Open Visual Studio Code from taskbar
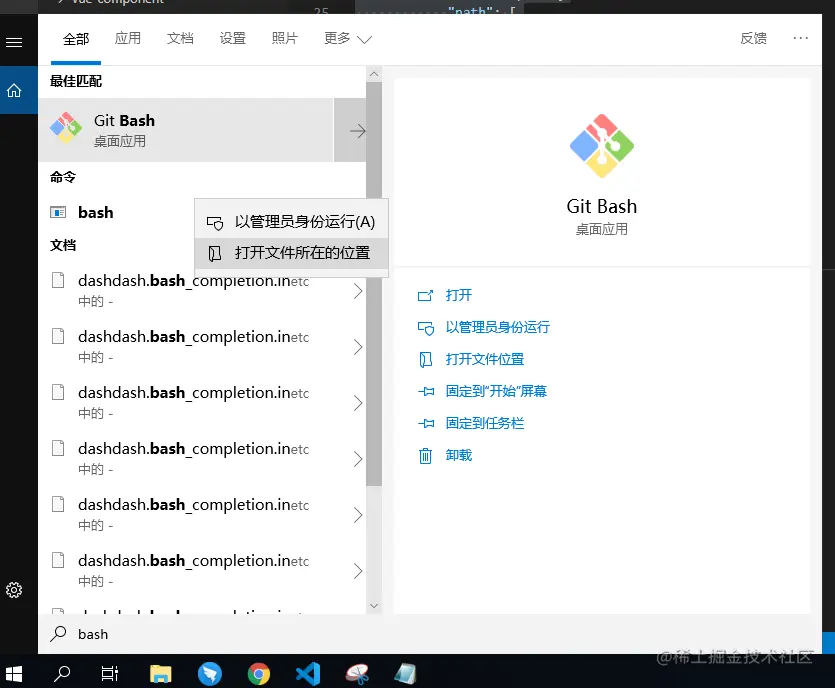 308,674
